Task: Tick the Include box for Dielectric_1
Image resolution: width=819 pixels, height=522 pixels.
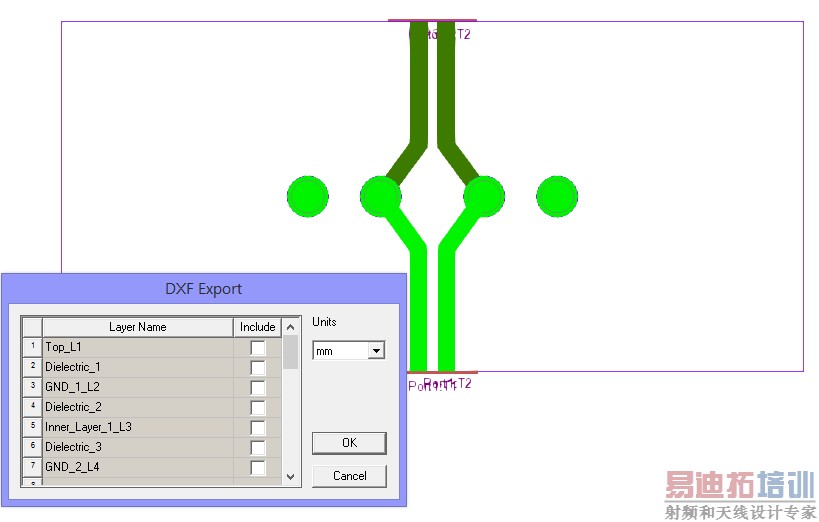Action: tap(258, 367)
